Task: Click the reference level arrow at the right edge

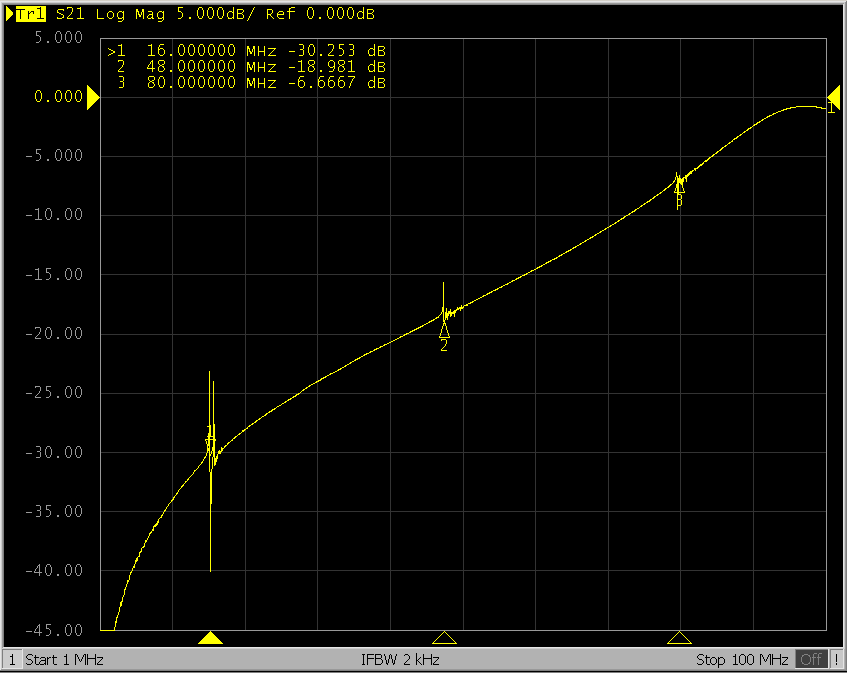Action: click(x=832, y=98)
